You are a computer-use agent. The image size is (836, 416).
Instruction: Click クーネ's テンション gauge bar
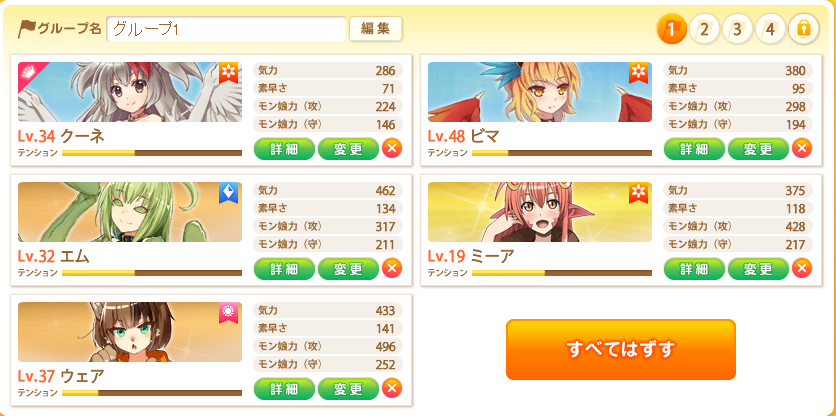click(x=152, y=153)
